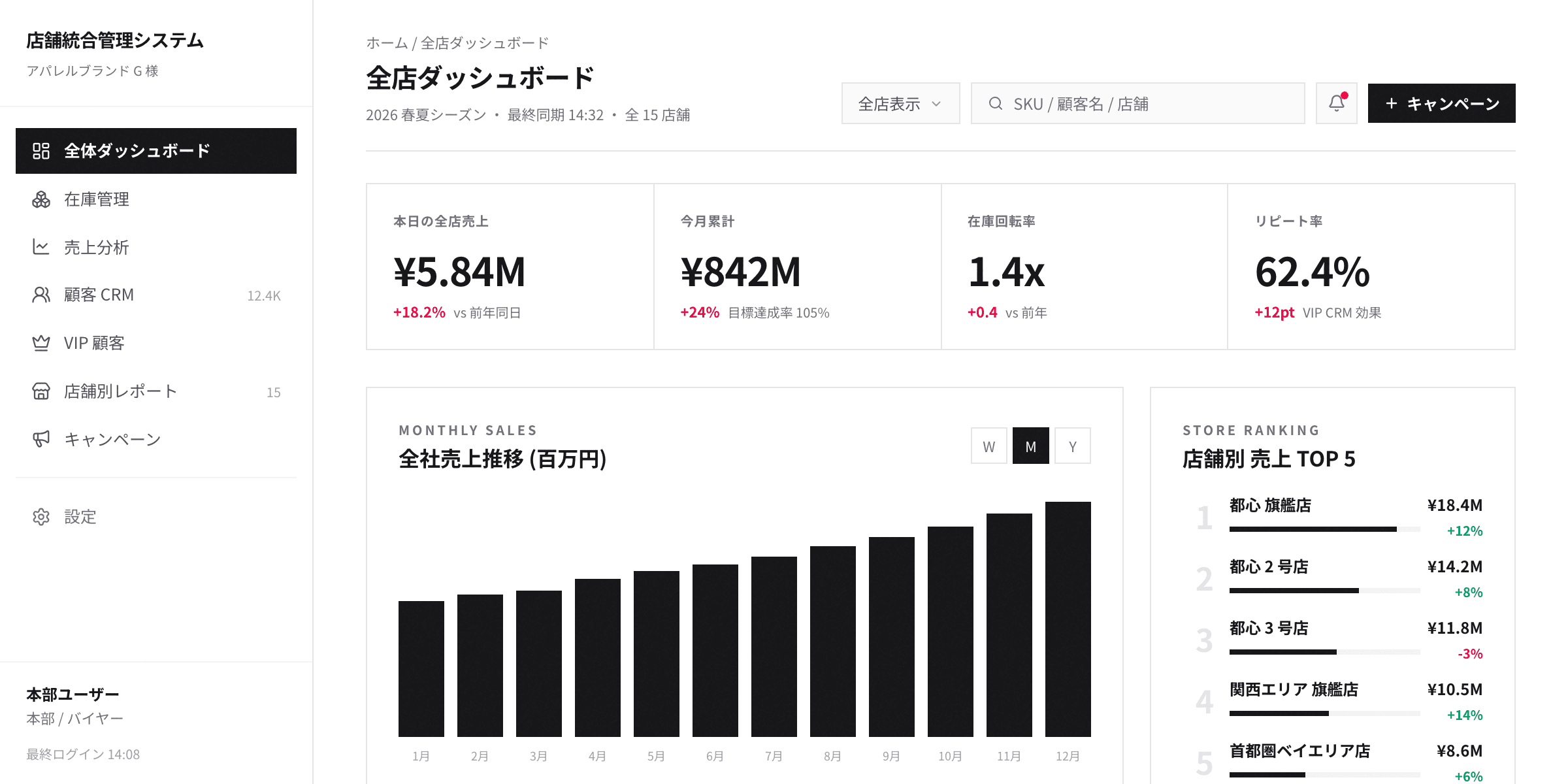Navigate to ホーム via breadcrumb
The height and width of the screenshot is (784, 1568).
click(x=385, y=42)
